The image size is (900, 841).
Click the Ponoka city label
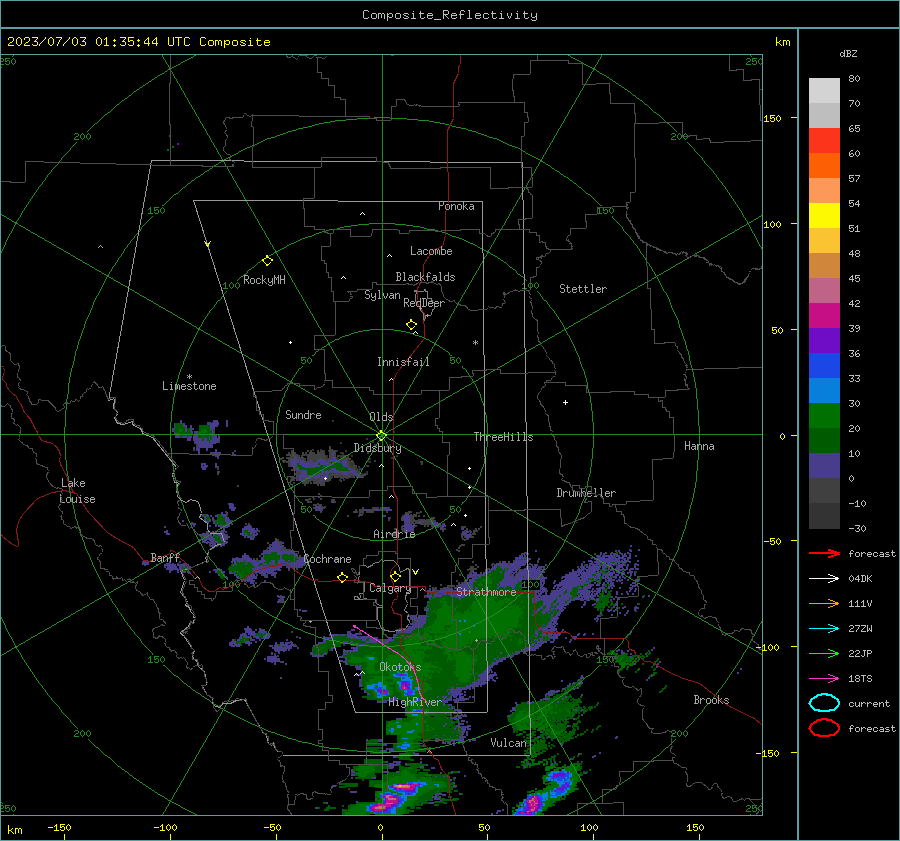point(456,206)
